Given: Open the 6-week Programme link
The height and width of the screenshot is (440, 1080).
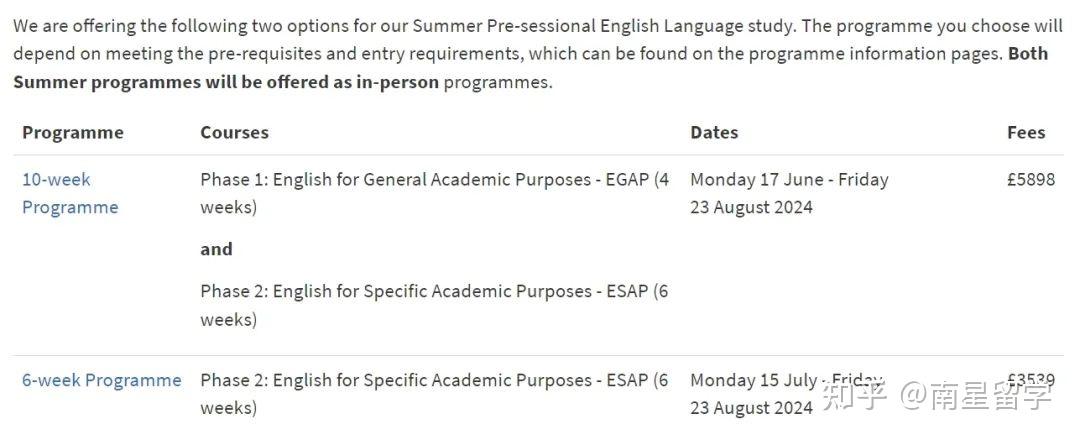Looking at the screenshot, I should pyautogui.click(x=101, y=380).
